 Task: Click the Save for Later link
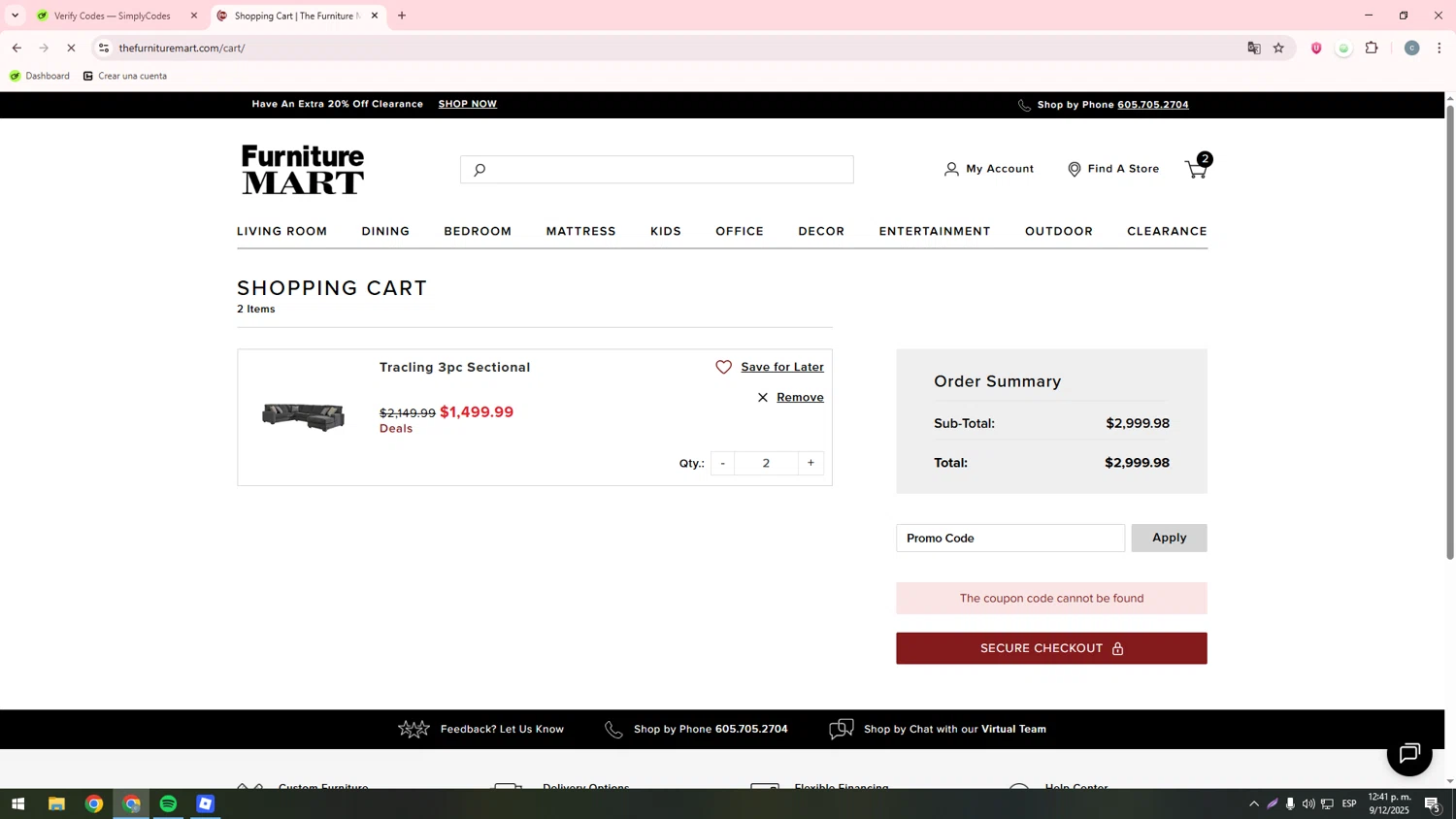782,367
